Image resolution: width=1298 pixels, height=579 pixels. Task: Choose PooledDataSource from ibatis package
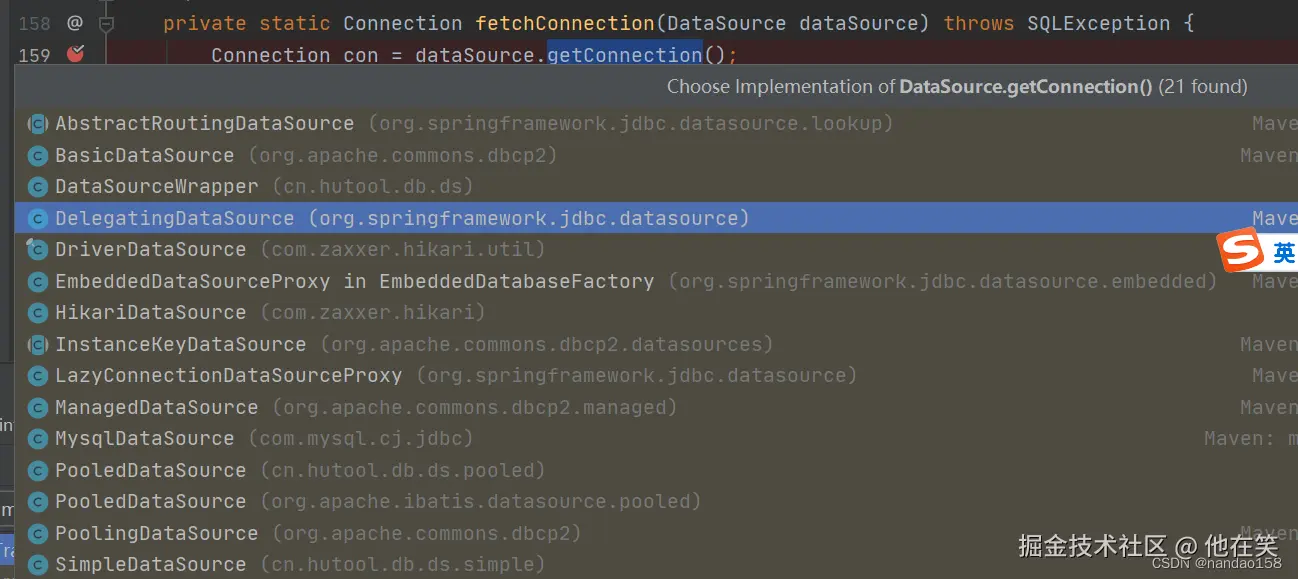(x=150, y=501)
